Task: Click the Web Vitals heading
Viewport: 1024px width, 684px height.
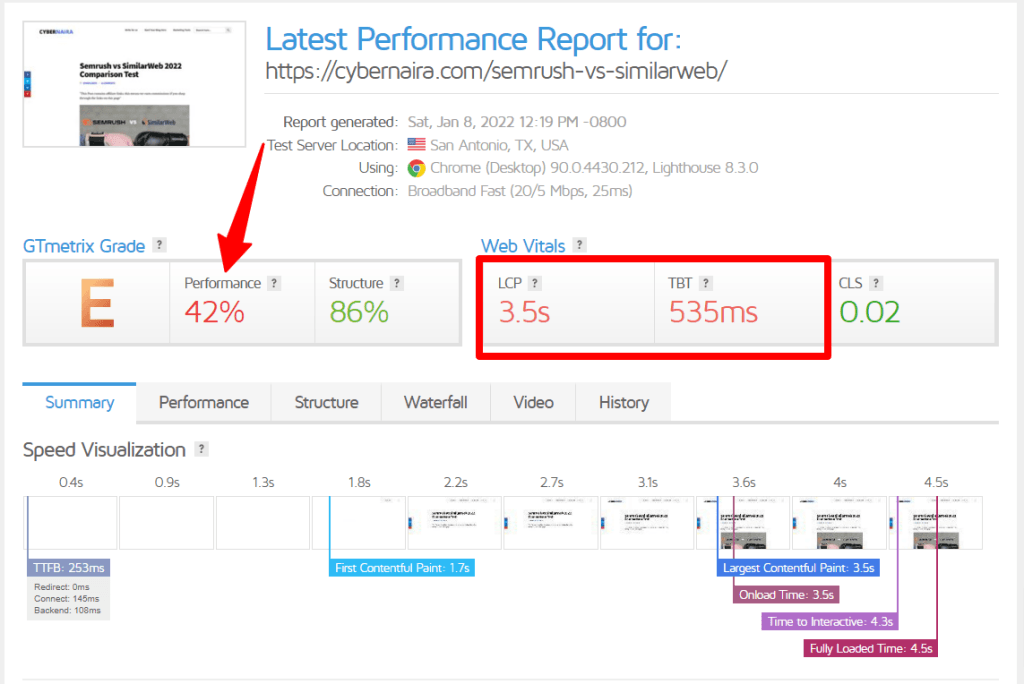Action: (x=523, y=246)
